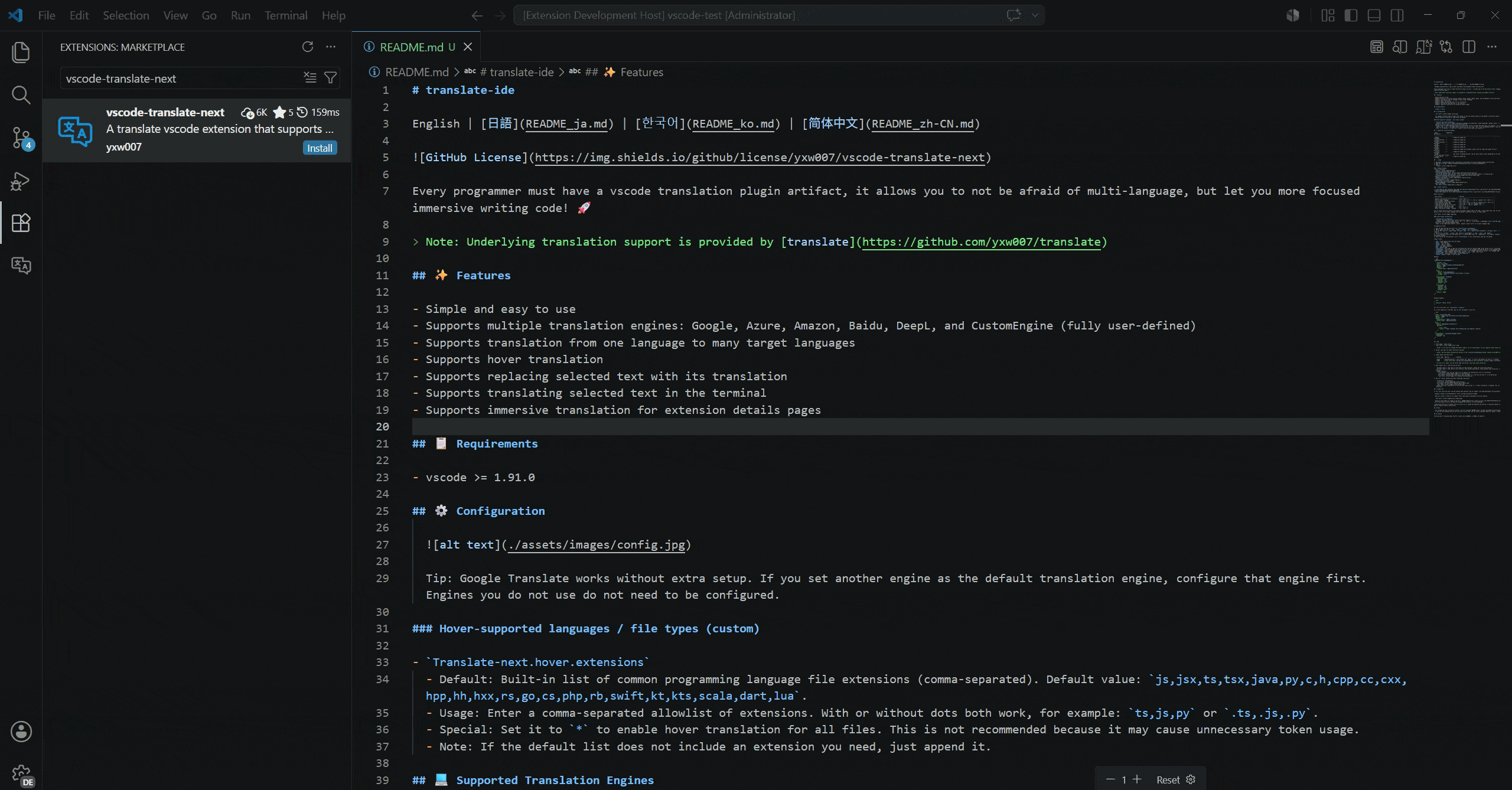The width and height of the screenshot is (1512, 790).
Task: Open the Help menu
Action: click(334, 15)
